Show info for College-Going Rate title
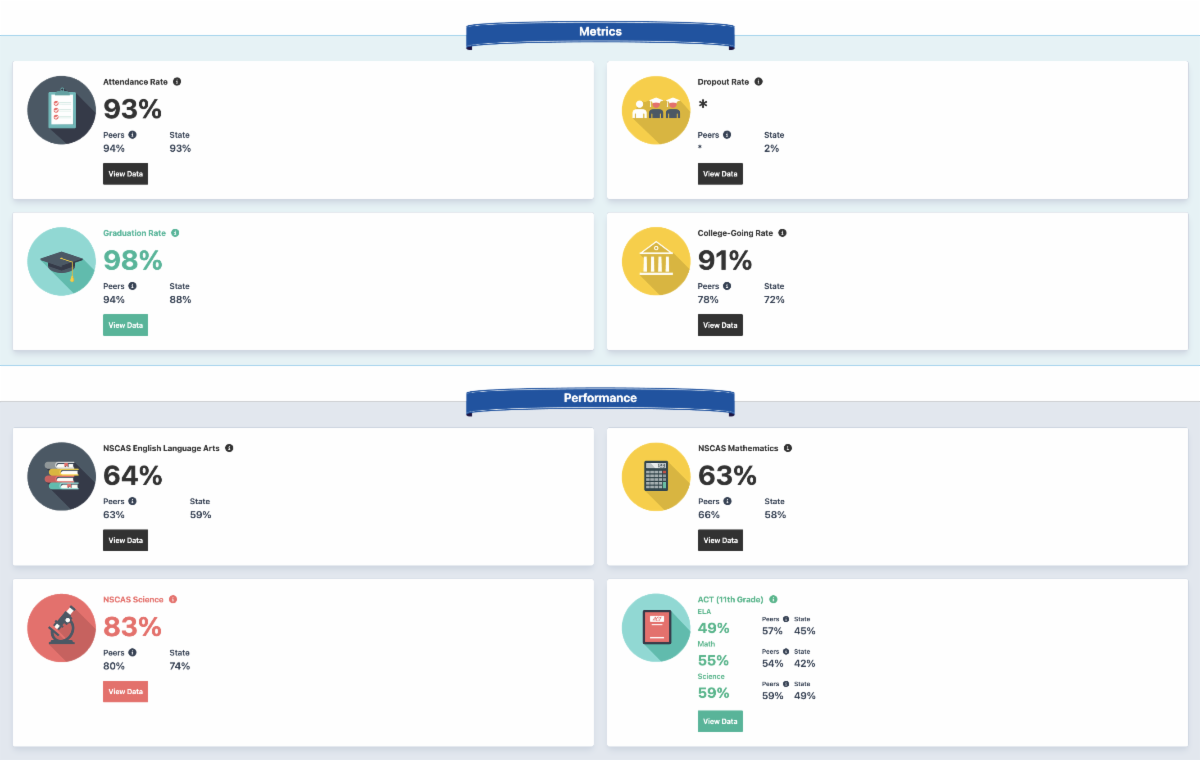 pos(782,233)
